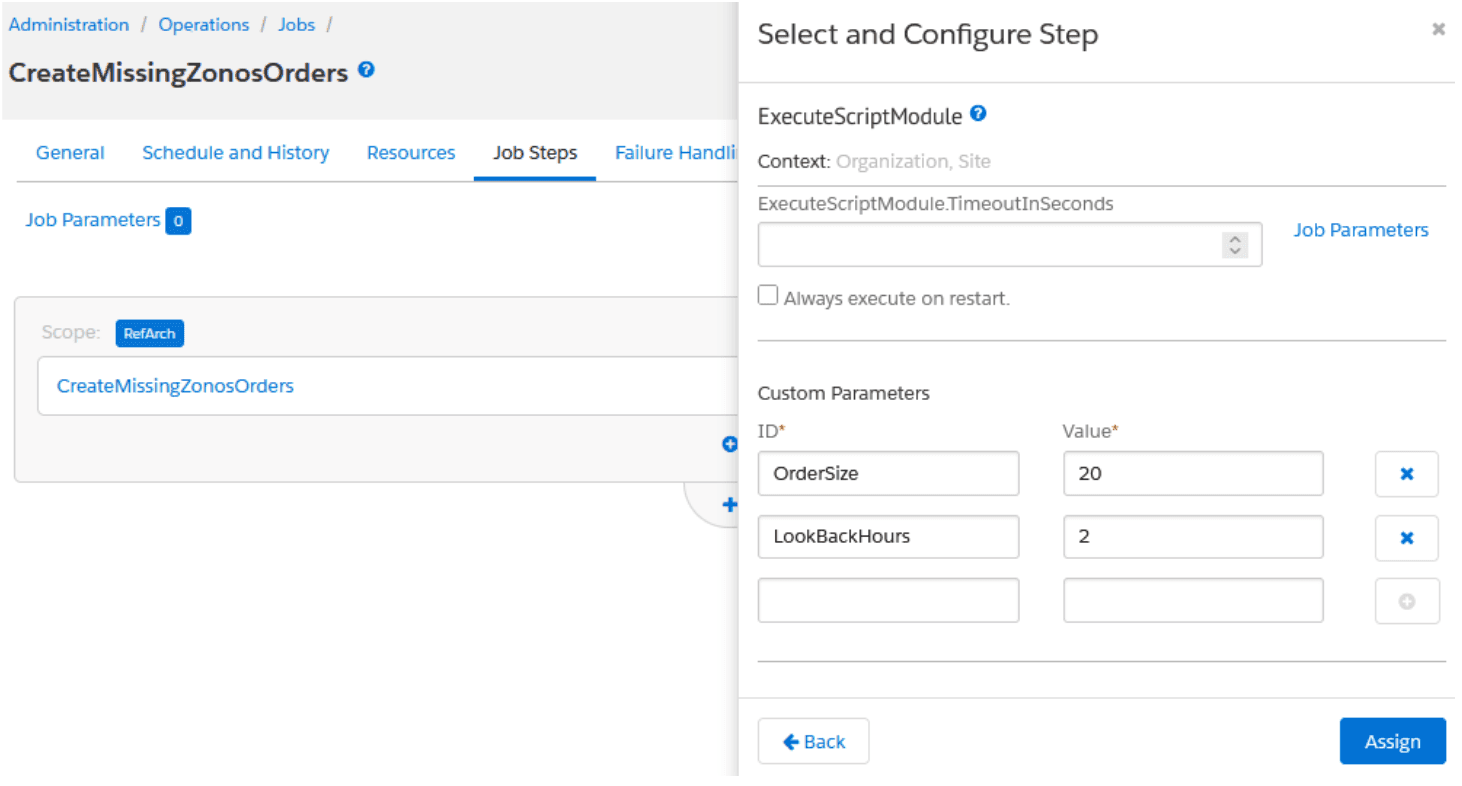This screenshot has height=786, width=1462.
Task: Open help for the ExecuteScriptModule step
Action: coord(978,113)
